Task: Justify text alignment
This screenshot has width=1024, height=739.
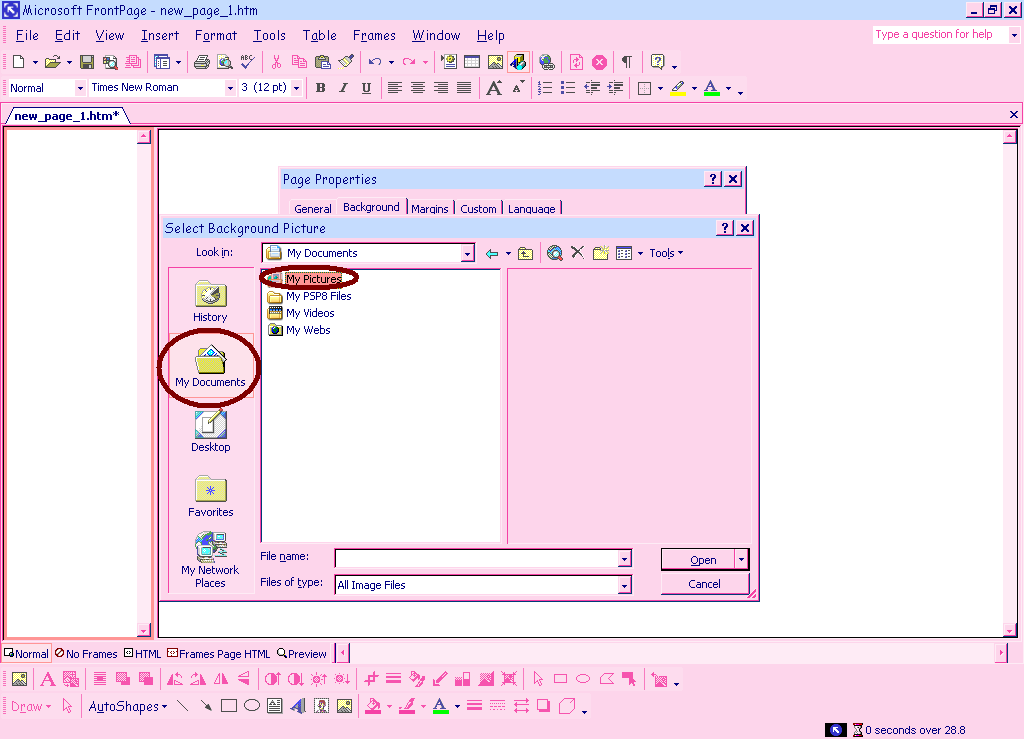Action: pyautogui.click(x=464, y=87)
